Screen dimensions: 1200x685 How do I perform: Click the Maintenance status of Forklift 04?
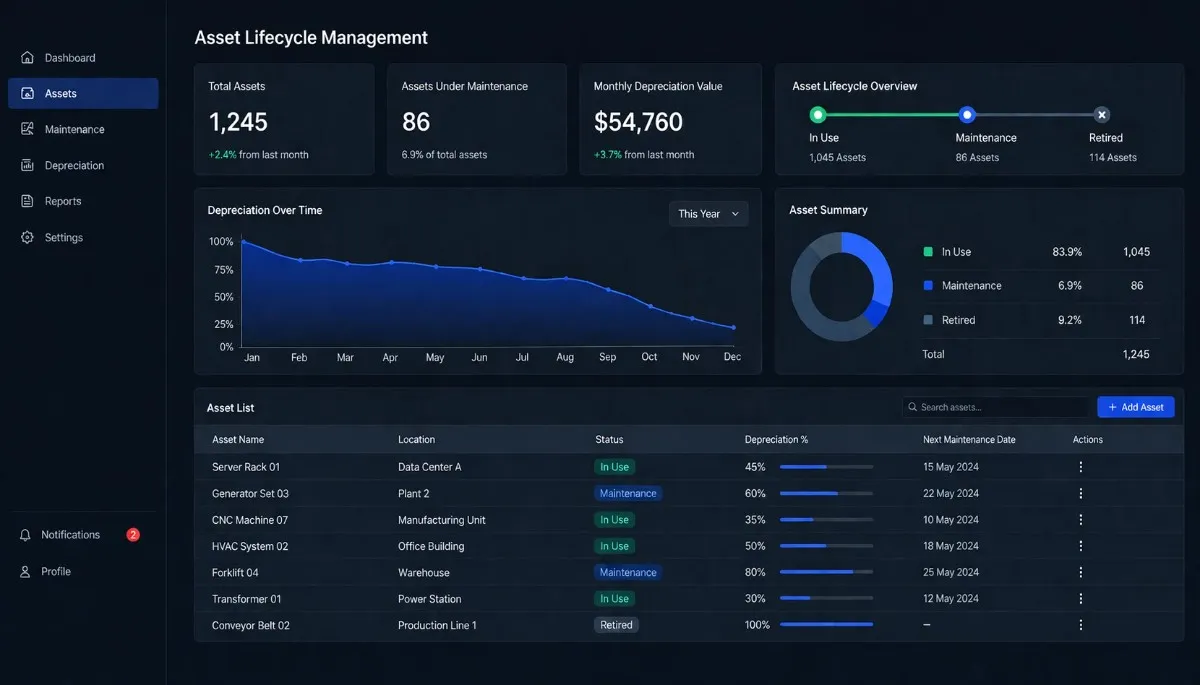(628, 573)
